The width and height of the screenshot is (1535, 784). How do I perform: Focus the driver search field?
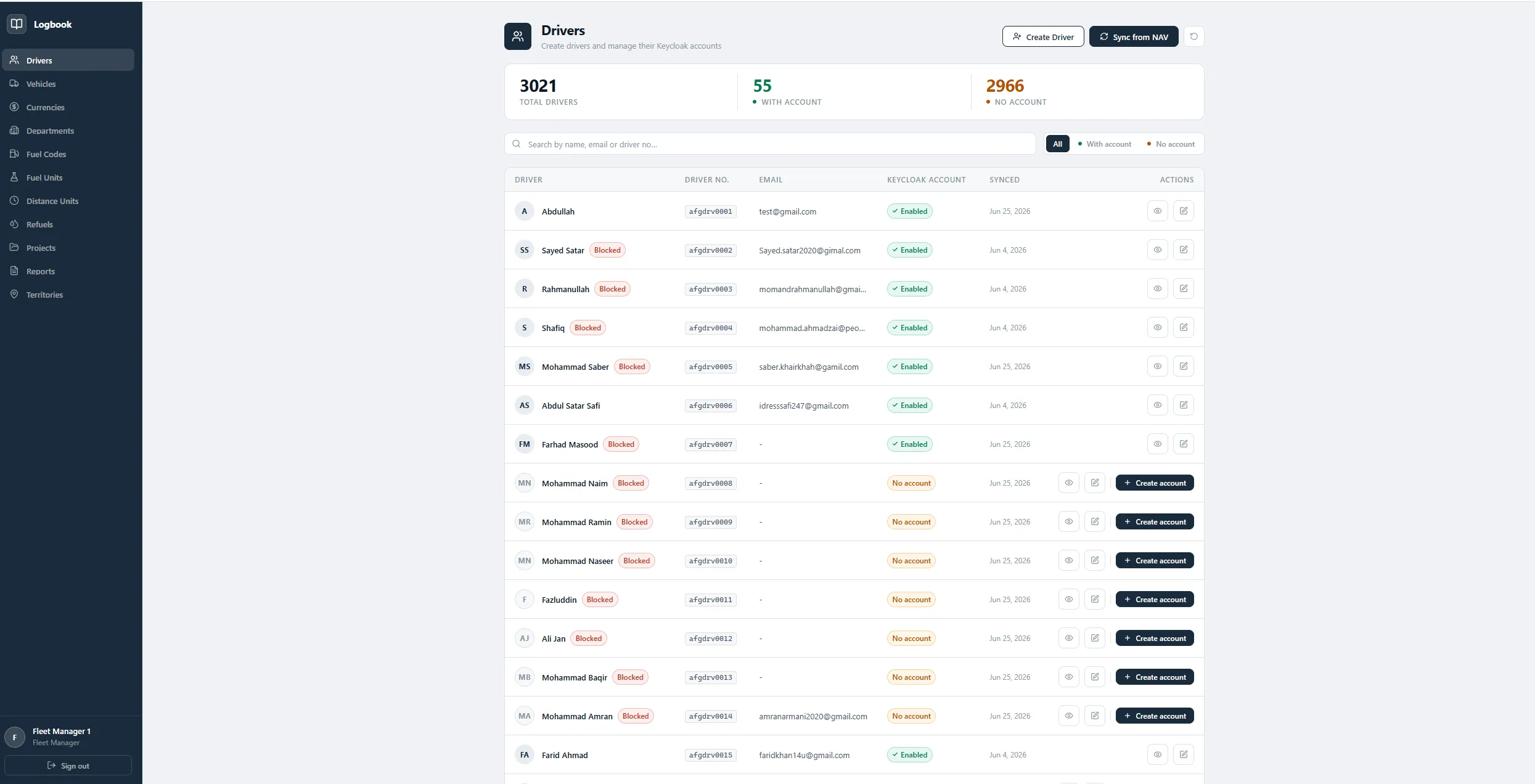[769, 144]
